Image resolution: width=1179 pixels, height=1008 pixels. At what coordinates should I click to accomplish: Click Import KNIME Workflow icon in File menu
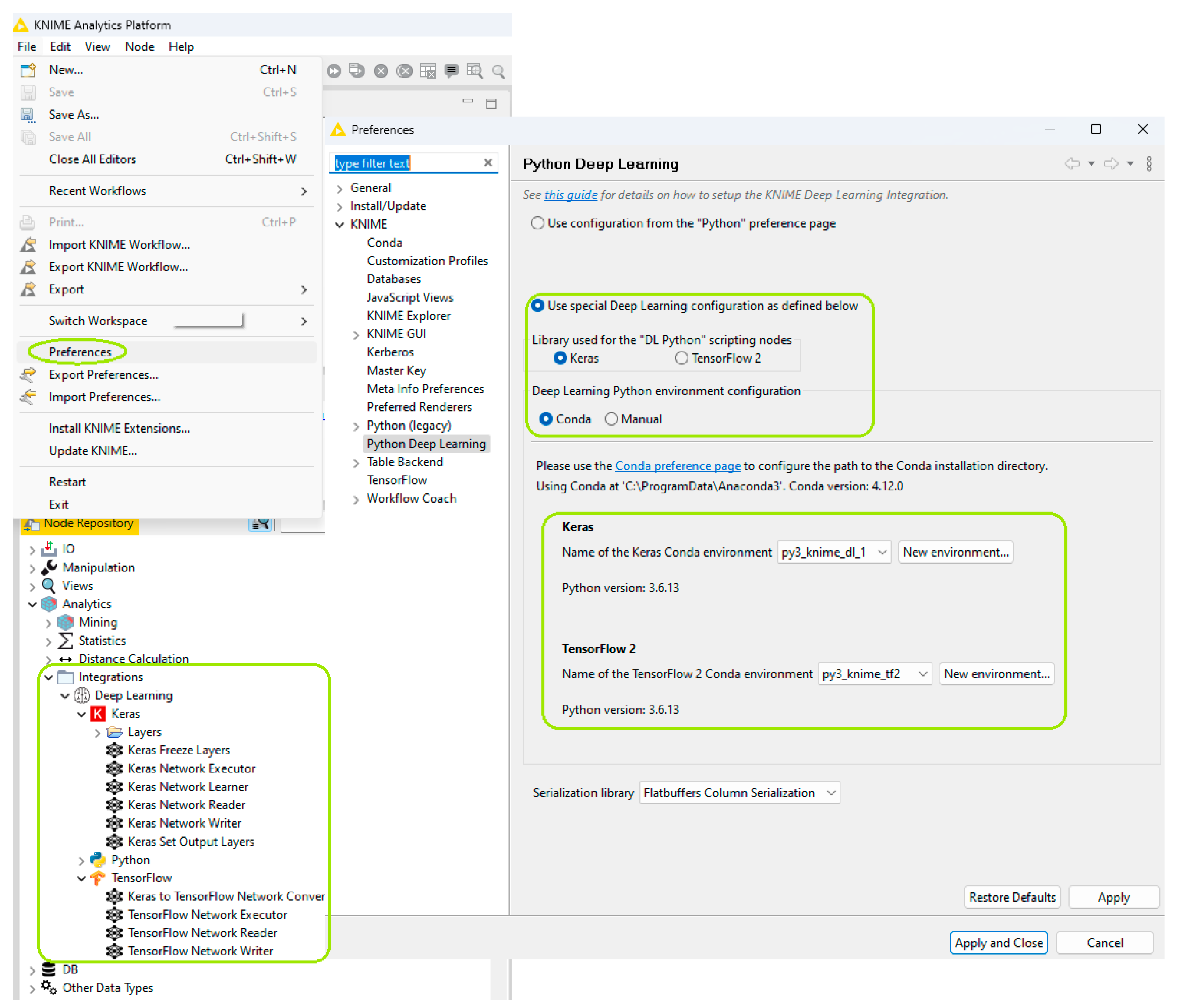[x=28, y=245]
